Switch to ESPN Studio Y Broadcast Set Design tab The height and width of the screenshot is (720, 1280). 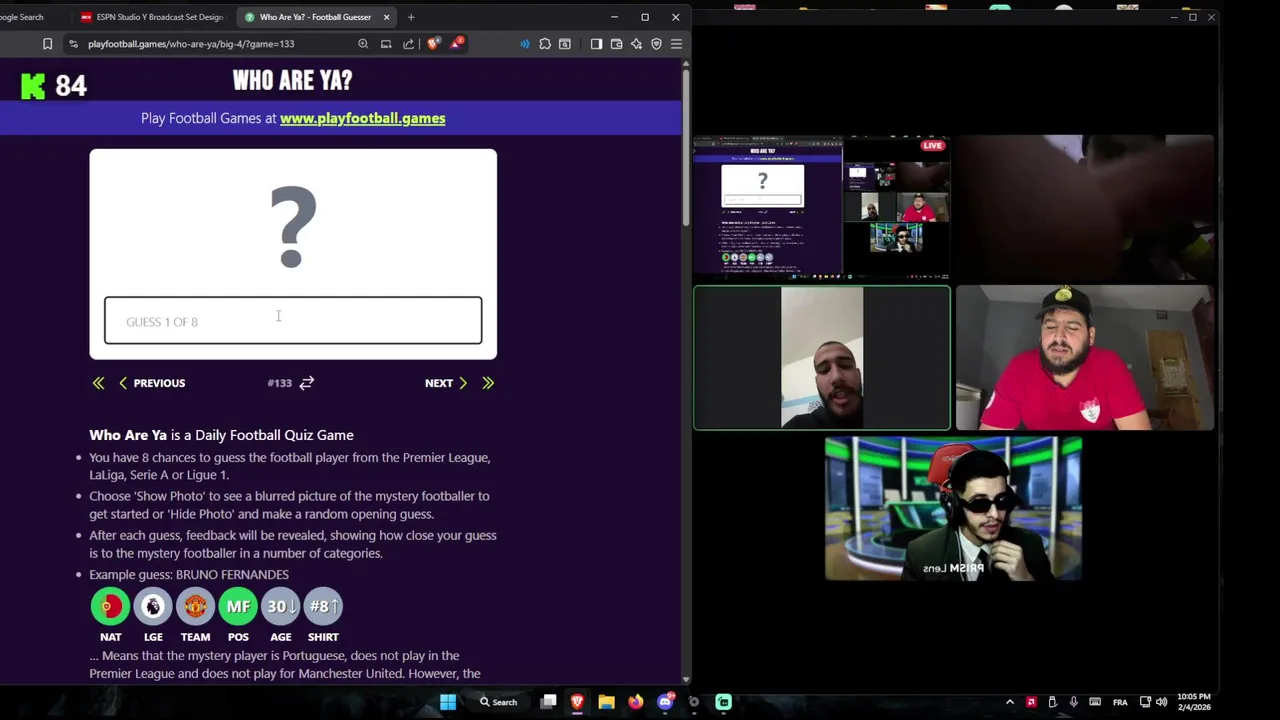click(x=152, y=17)
